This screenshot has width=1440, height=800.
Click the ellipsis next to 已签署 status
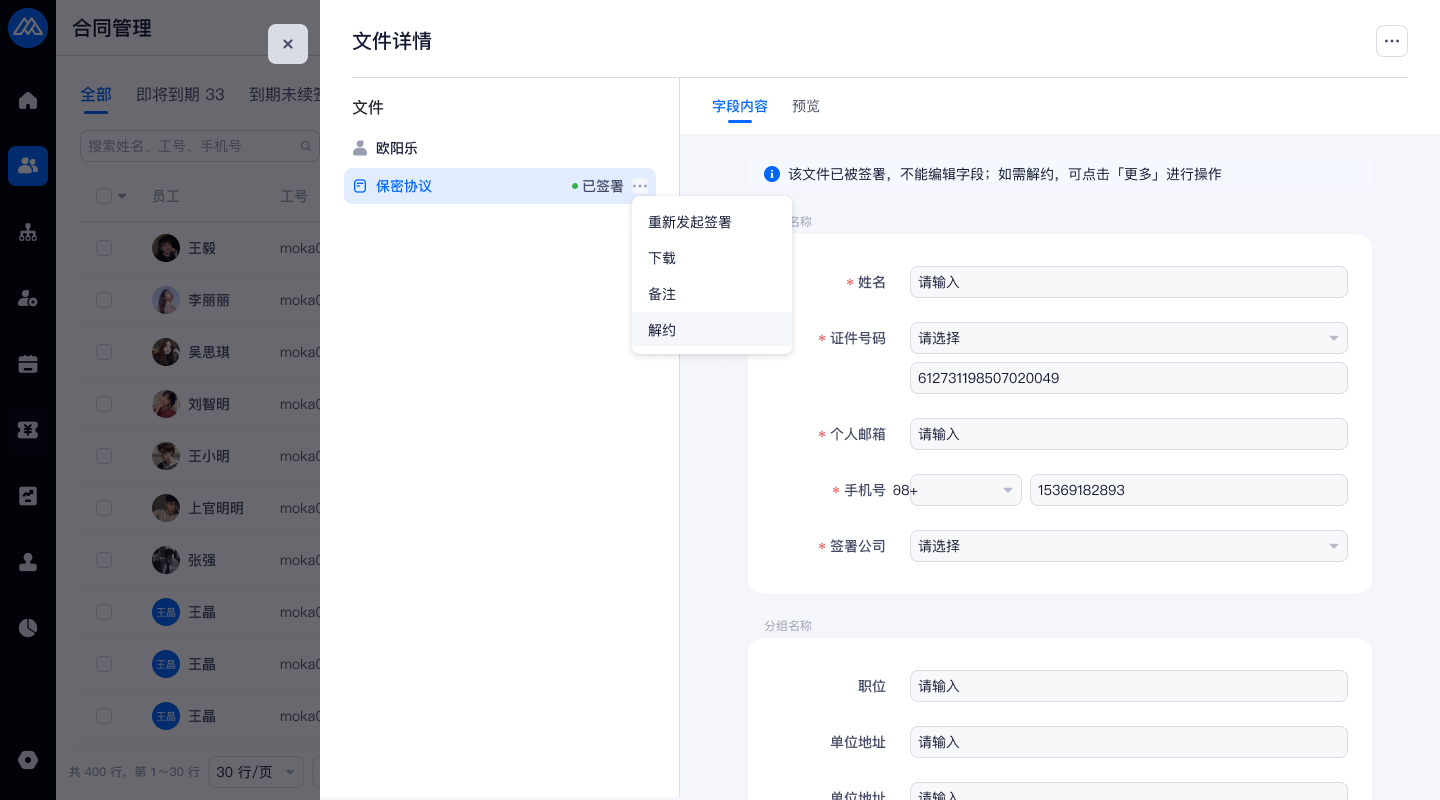click(640, 186)
